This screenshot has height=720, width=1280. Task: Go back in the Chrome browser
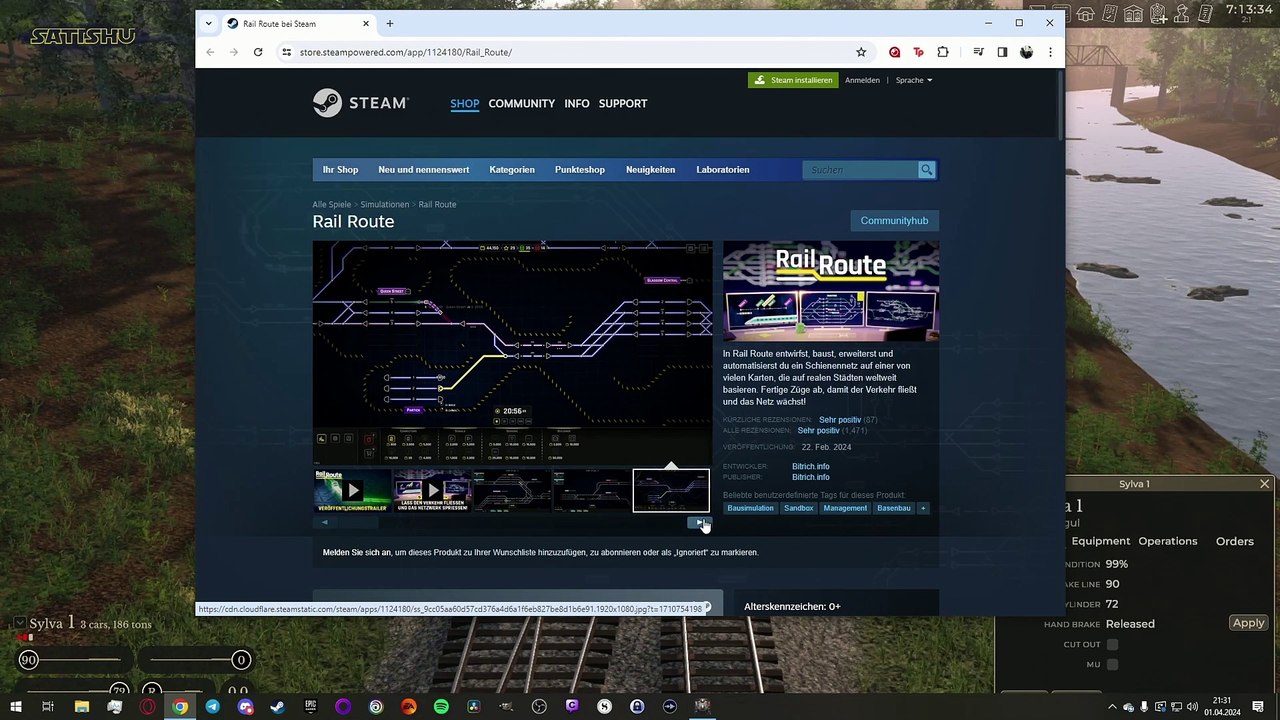coord(210,52)
